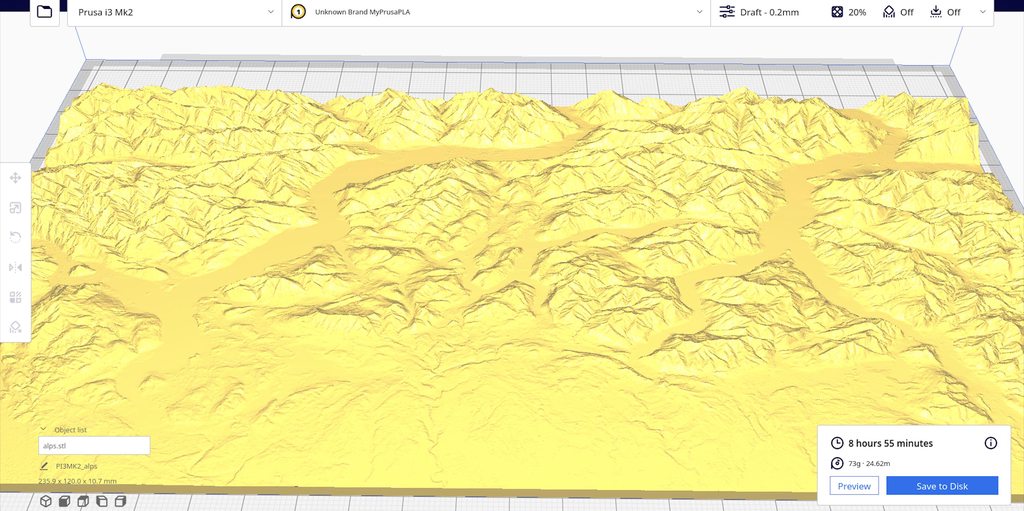This screenshot has width=1024, height=511.
Task: Click the adhesion setting showing Off
Action: coord(944,12)
